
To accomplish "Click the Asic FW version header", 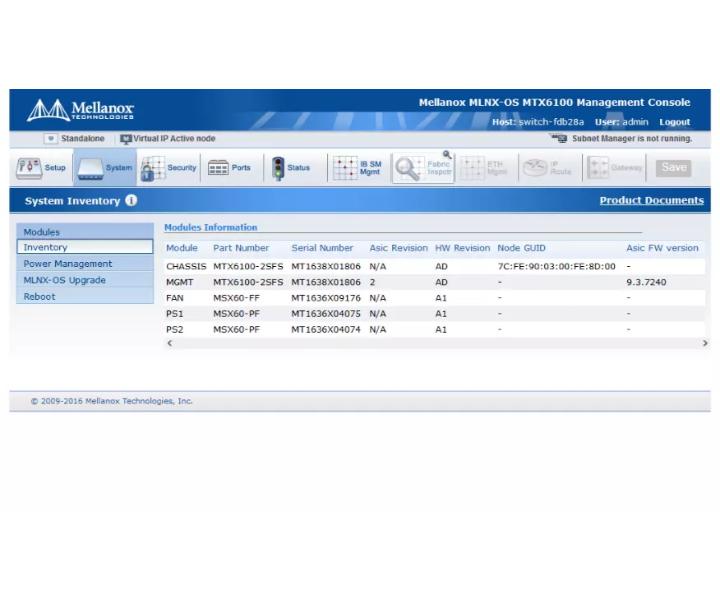I will coord(662,248).
